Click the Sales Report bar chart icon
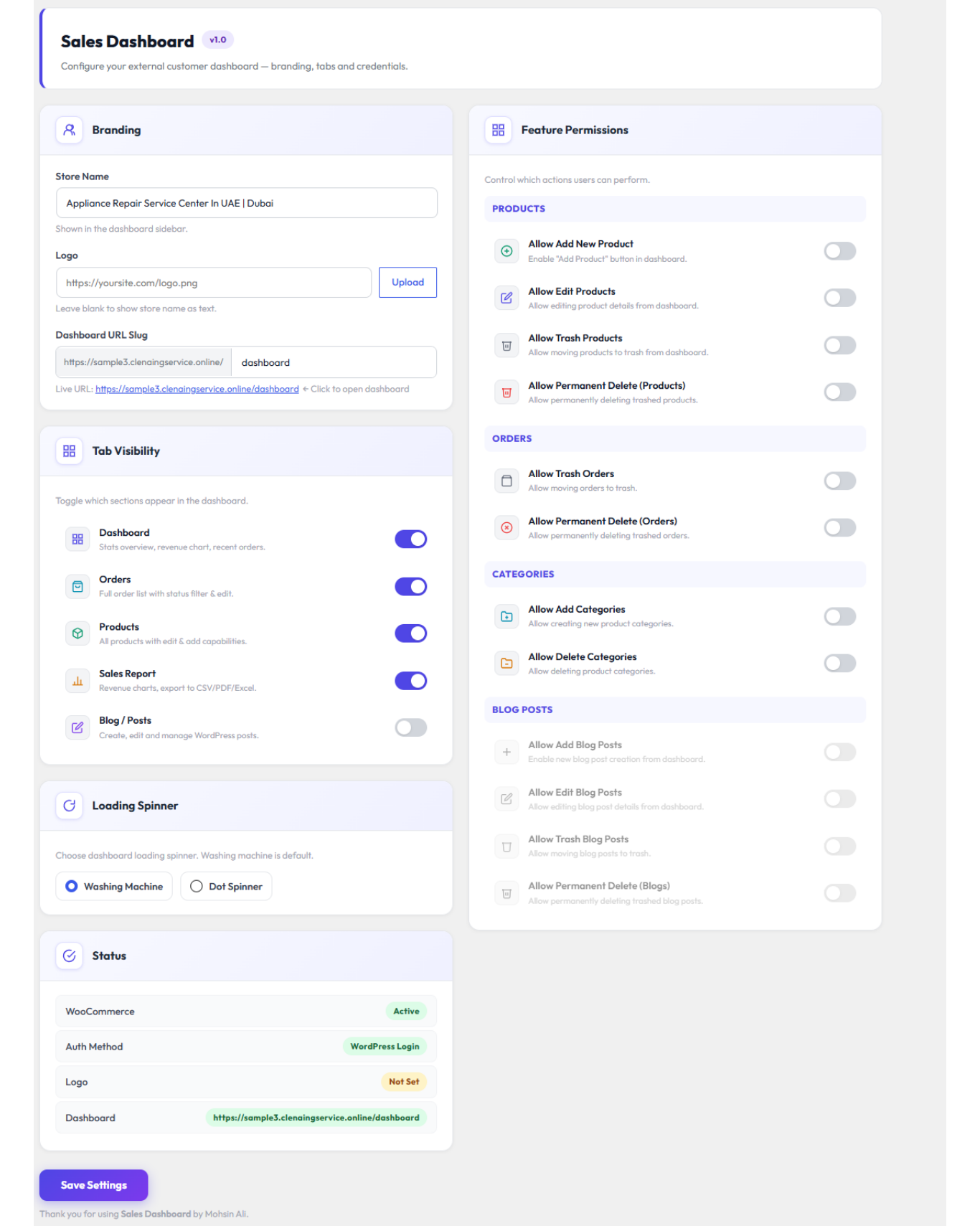This screenshot has height=1226, width=980. [77, 681]
